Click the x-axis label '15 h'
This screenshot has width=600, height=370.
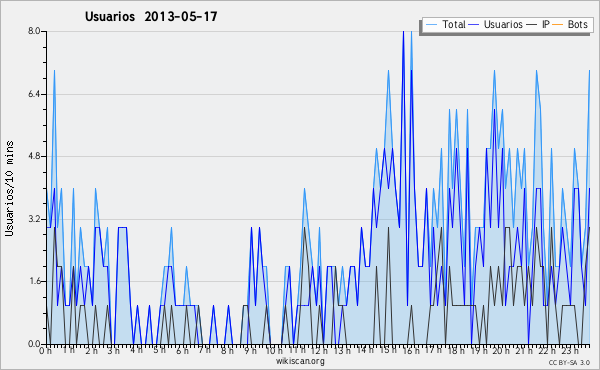[388, 350]
